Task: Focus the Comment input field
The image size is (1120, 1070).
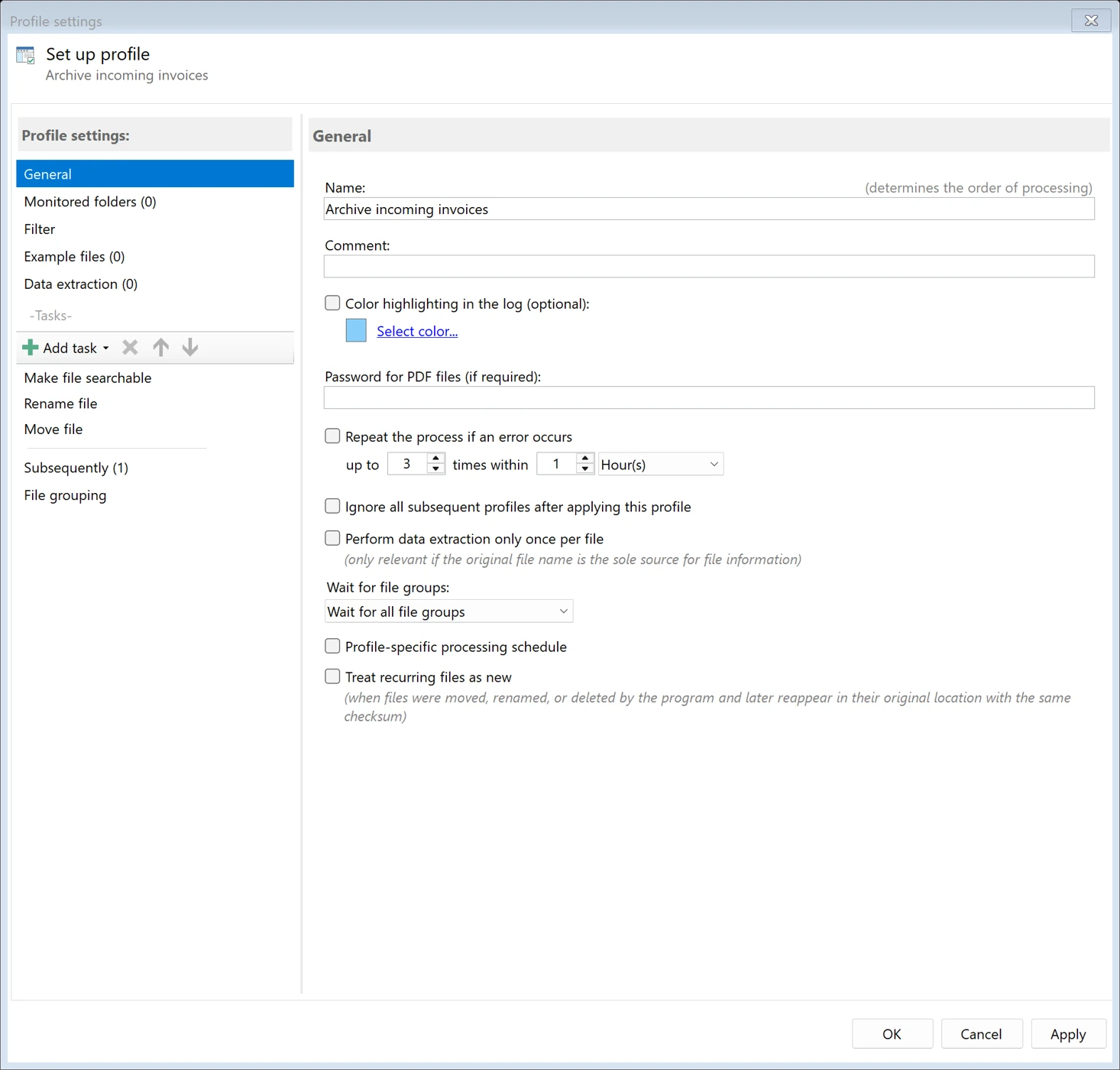Action: 709,266
